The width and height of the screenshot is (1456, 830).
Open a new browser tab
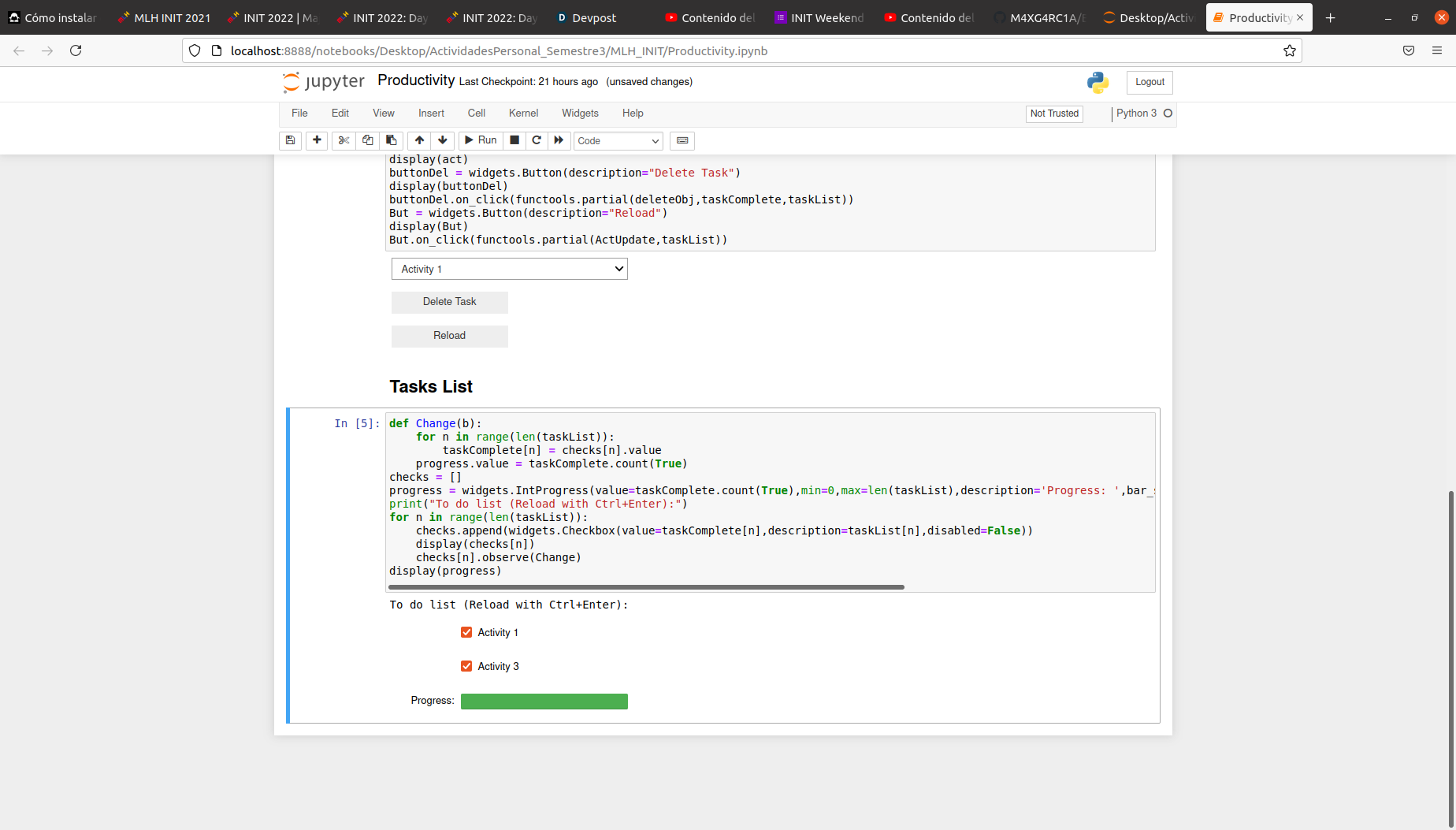click(x=1330, y=17)
